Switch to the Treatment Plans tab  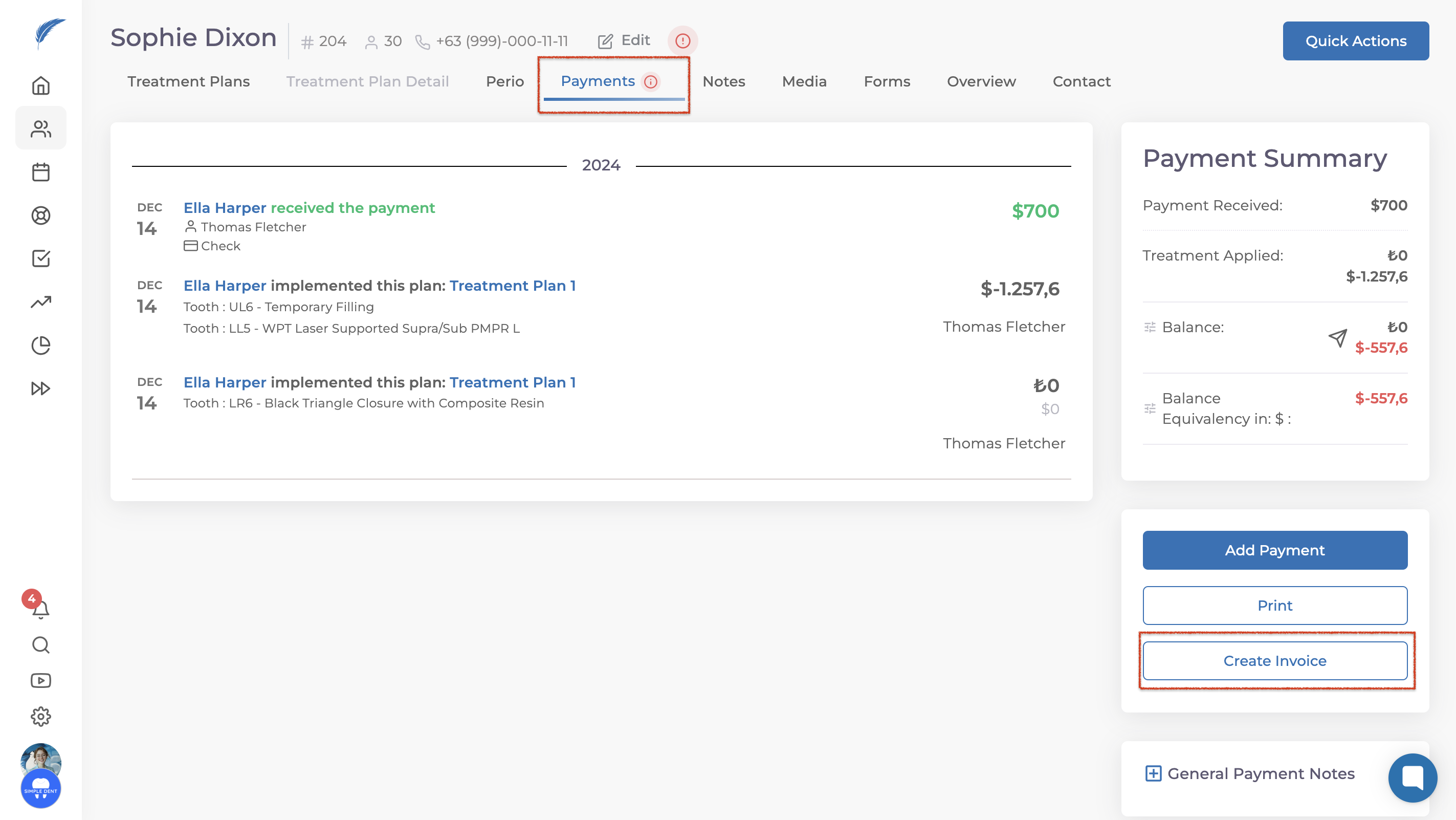pos(188,81)
